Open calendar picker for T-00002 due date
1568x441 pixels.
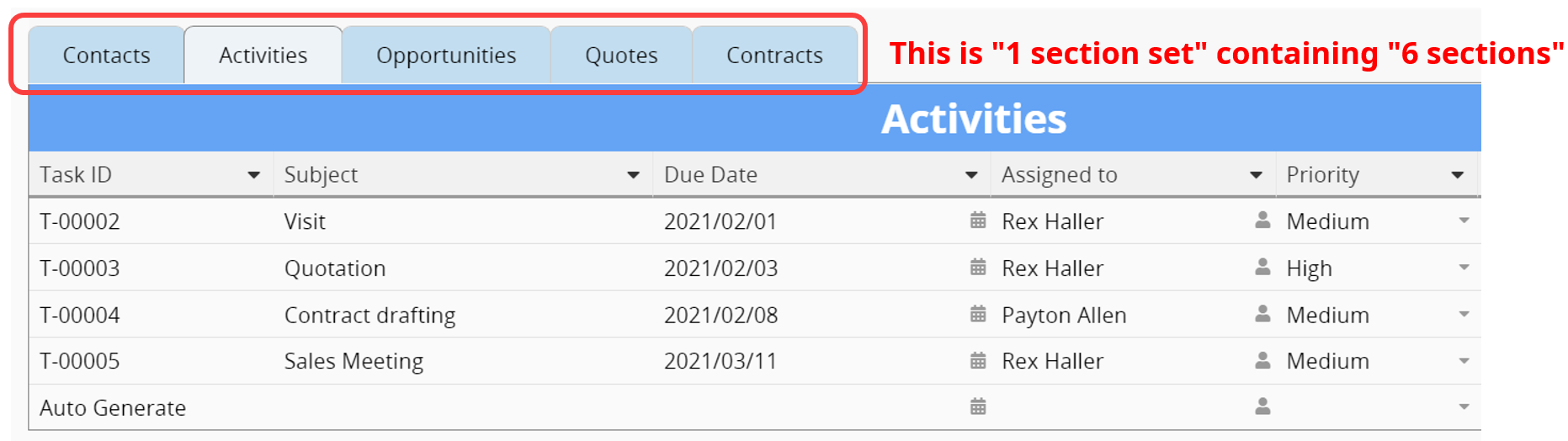pos(977,220)
